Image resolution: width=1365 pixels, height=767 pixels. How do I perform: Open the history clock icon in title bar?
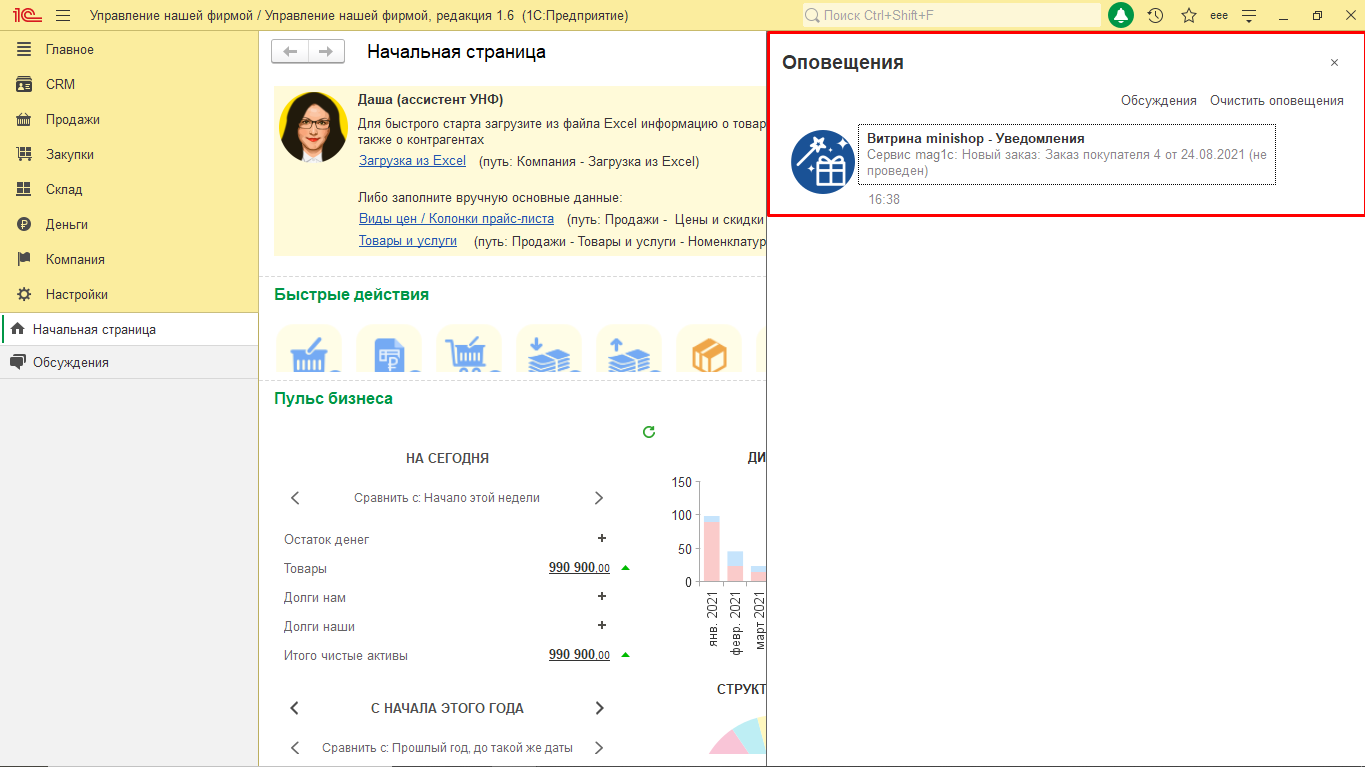pos(1155,16)
